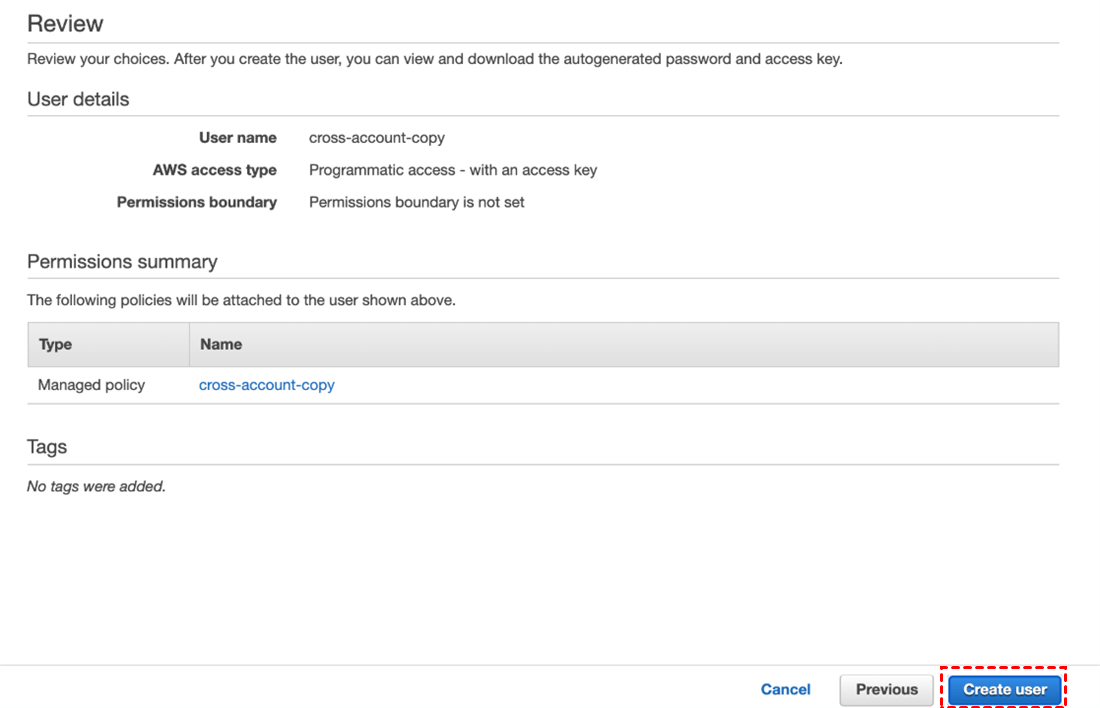Viewport: 1100px width, 708px height.
Task: Click the Type column header
Action: click(56, 344)
